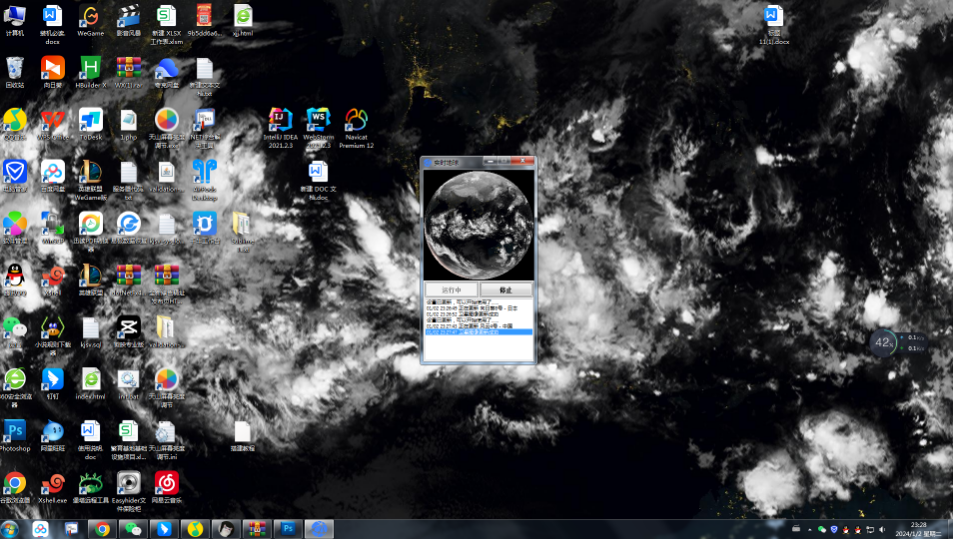Select the ToDesk desktop icon

[x=90, y=121]
